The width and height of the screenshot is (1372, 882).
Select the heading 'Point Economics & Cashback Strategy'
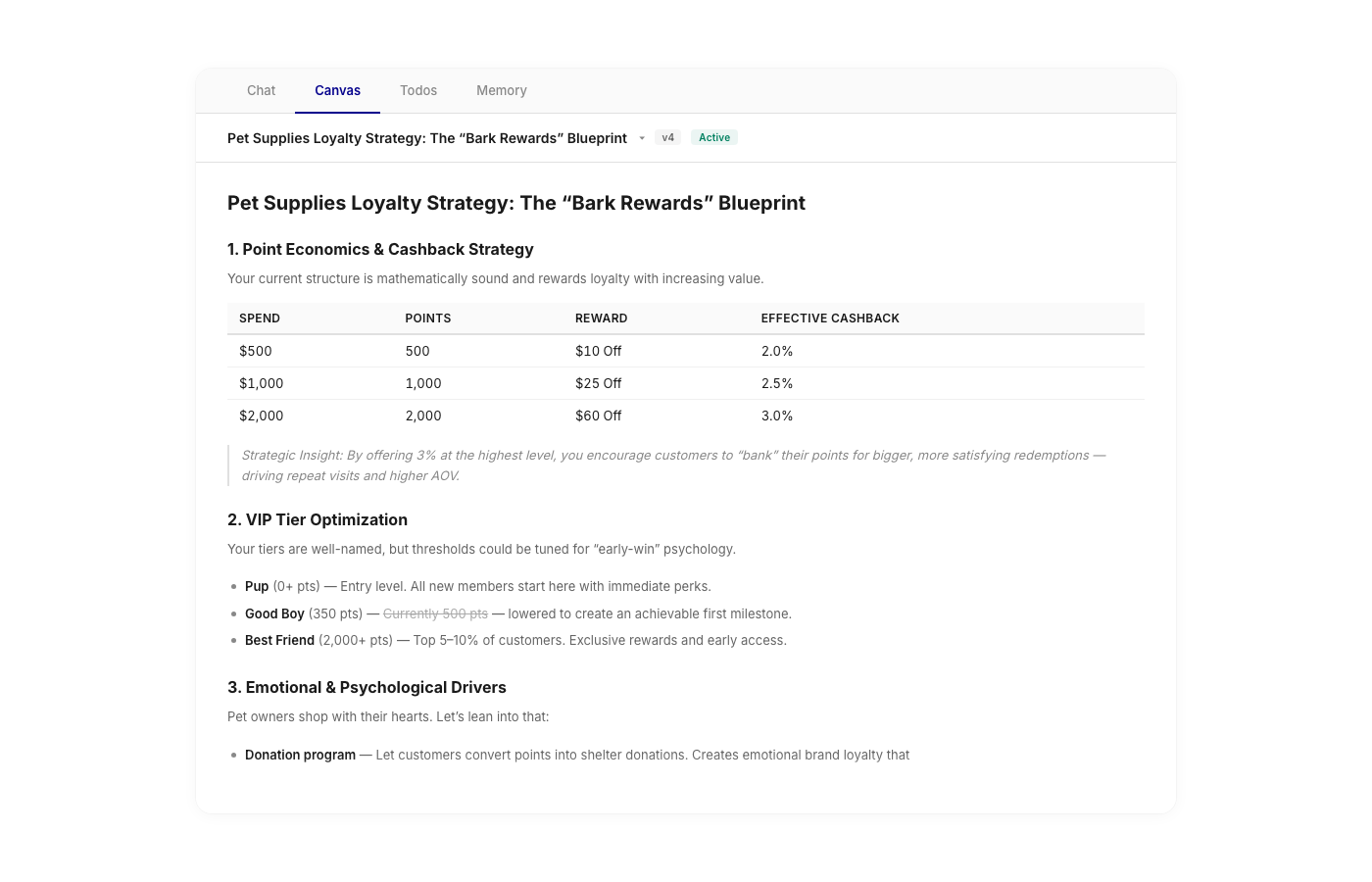[381, 249]
